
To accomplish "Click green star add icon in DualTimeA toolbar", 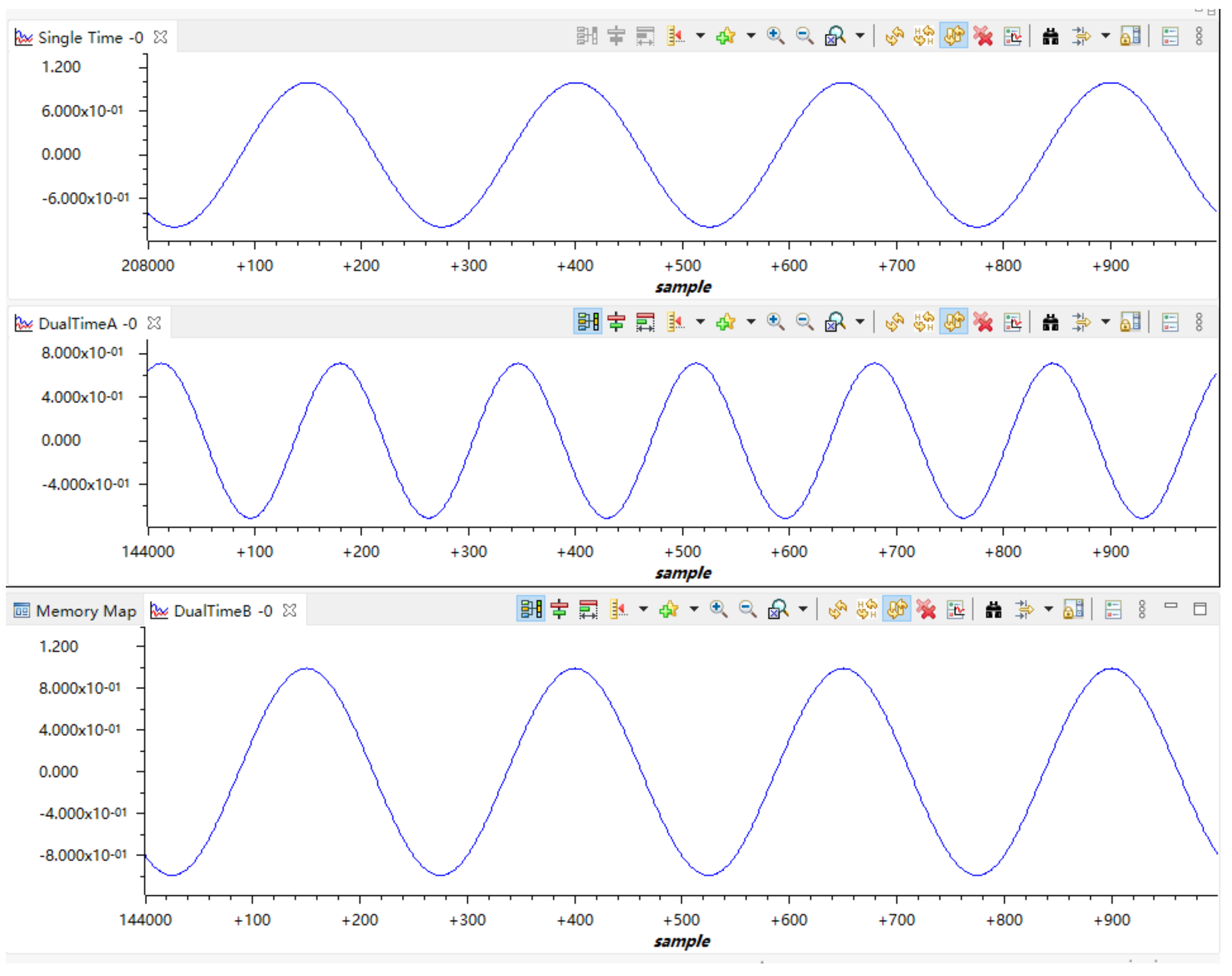I will click(x=725, y=322).
